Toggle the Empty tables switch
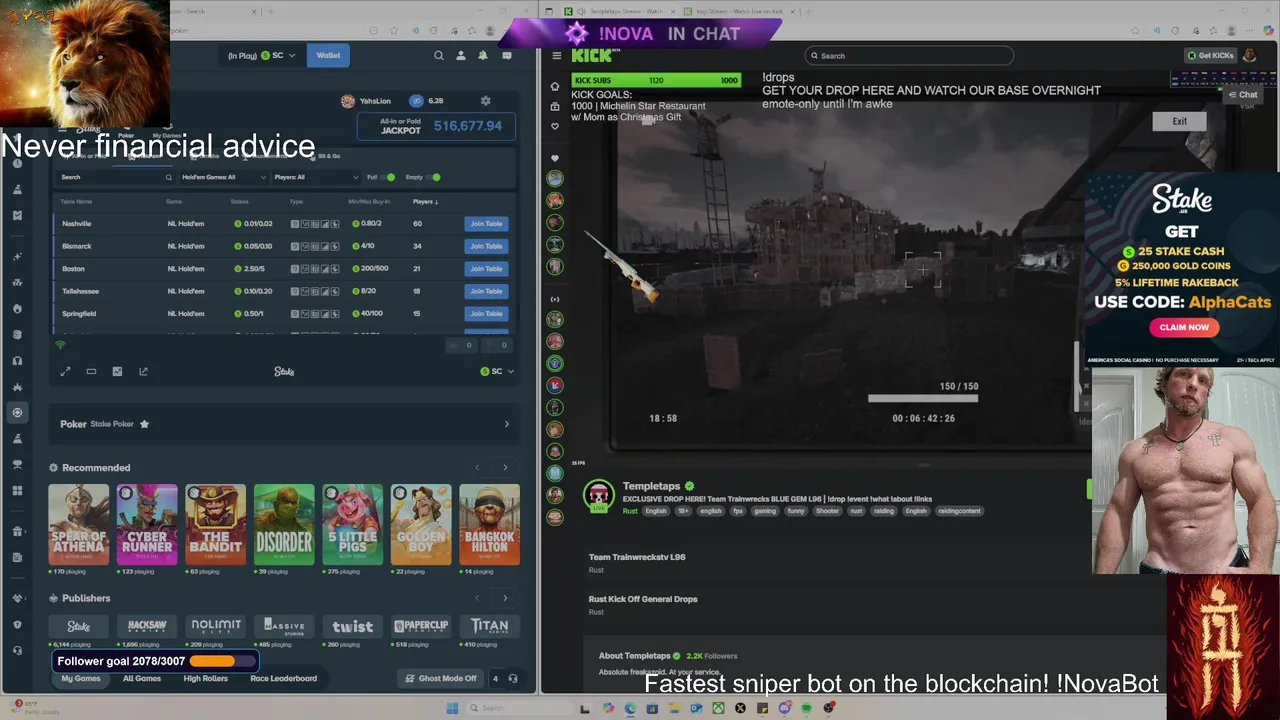Viewport: 1280px width, 720px height. click(x=433, y=177)
